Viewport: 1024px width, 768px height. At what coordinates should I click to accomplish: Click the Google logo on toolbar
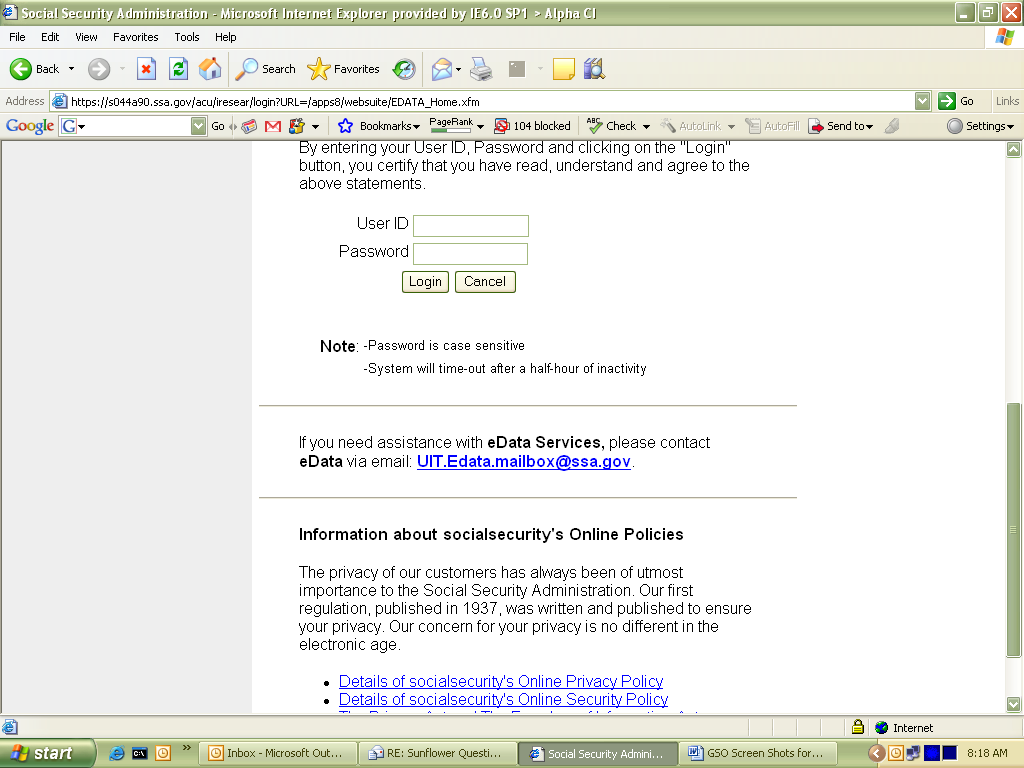click(30, 125)
